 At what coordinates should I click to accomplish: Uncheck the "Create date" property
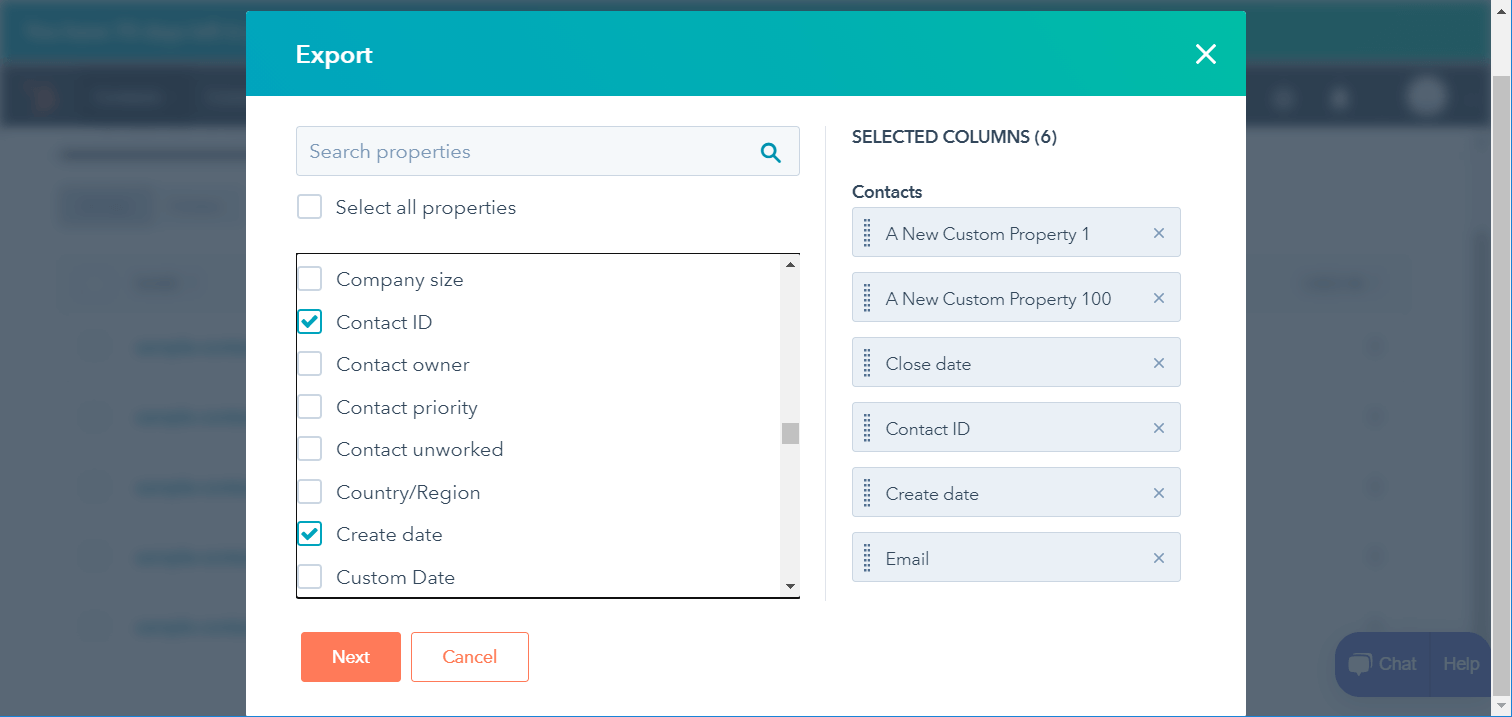(310, 533)
